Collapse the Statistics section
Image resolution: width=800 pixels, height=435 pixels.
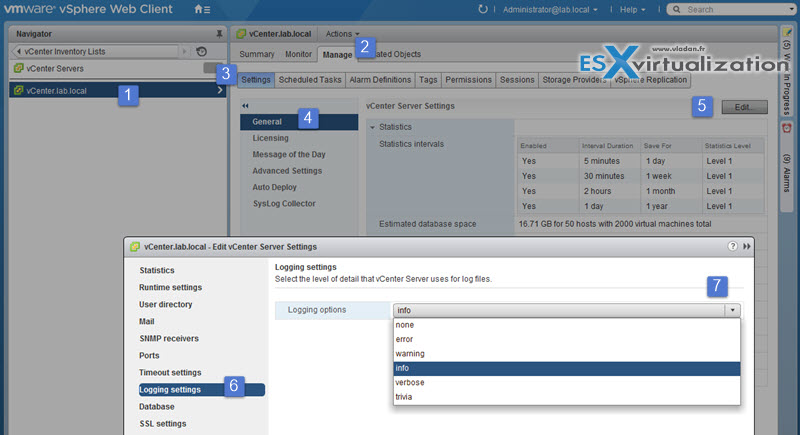(x=372, y=127)
